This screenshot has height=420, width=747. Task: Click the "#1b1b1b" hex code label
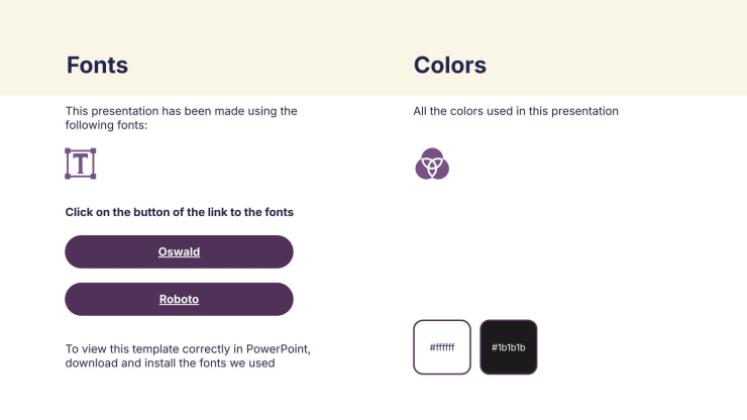click(508, 348)
